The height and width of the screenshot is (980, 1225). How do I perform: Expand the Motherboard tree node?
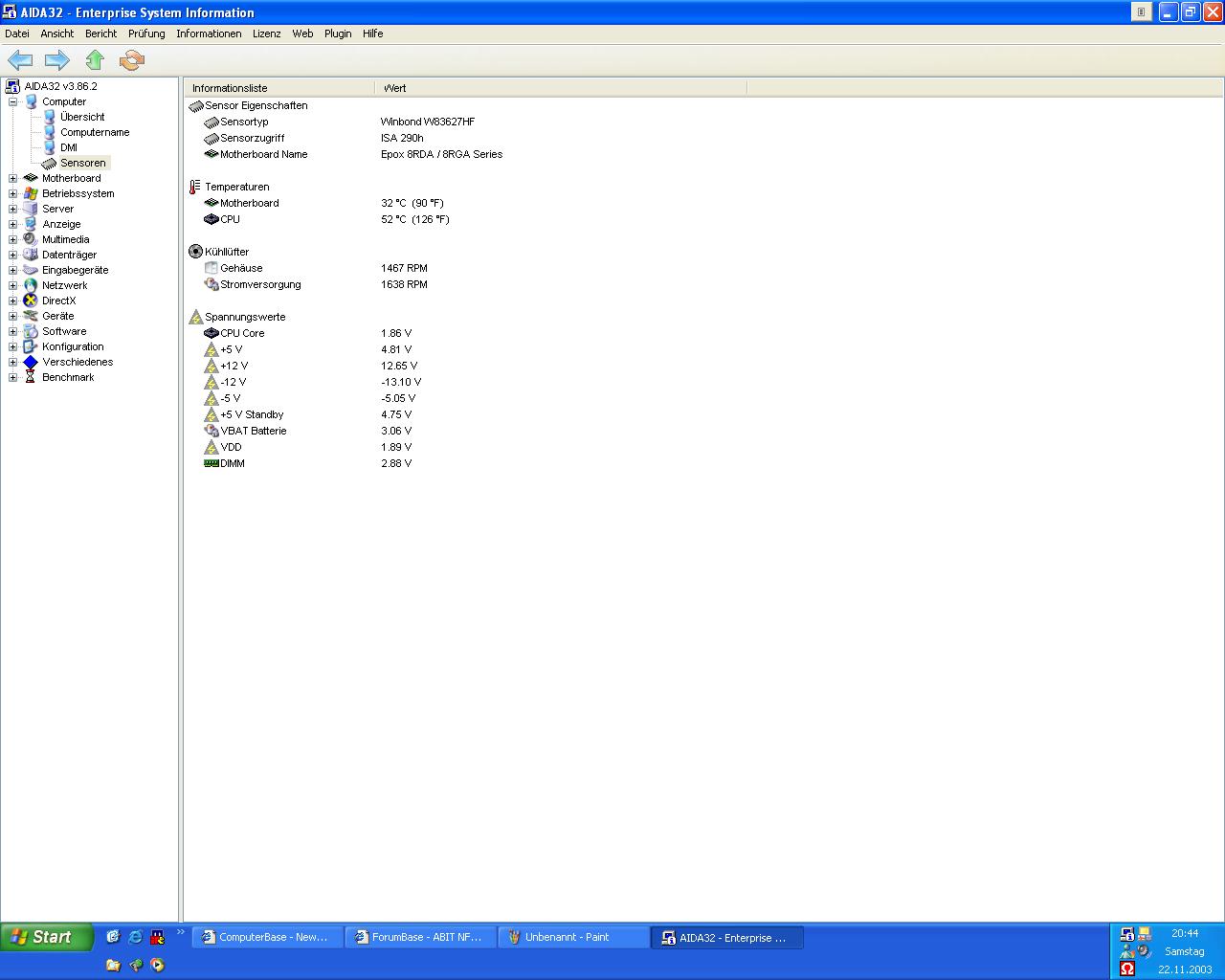13,178
